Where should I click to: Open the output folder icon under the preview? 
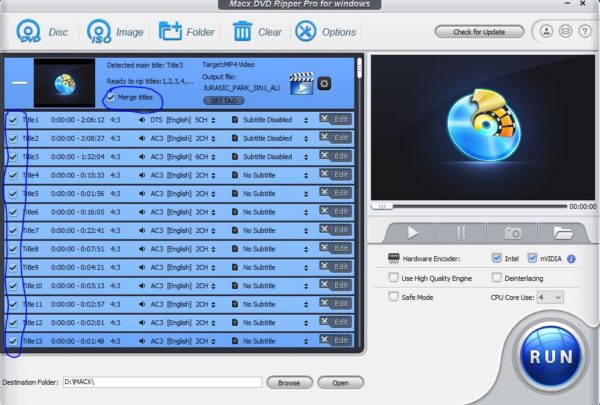562,232
